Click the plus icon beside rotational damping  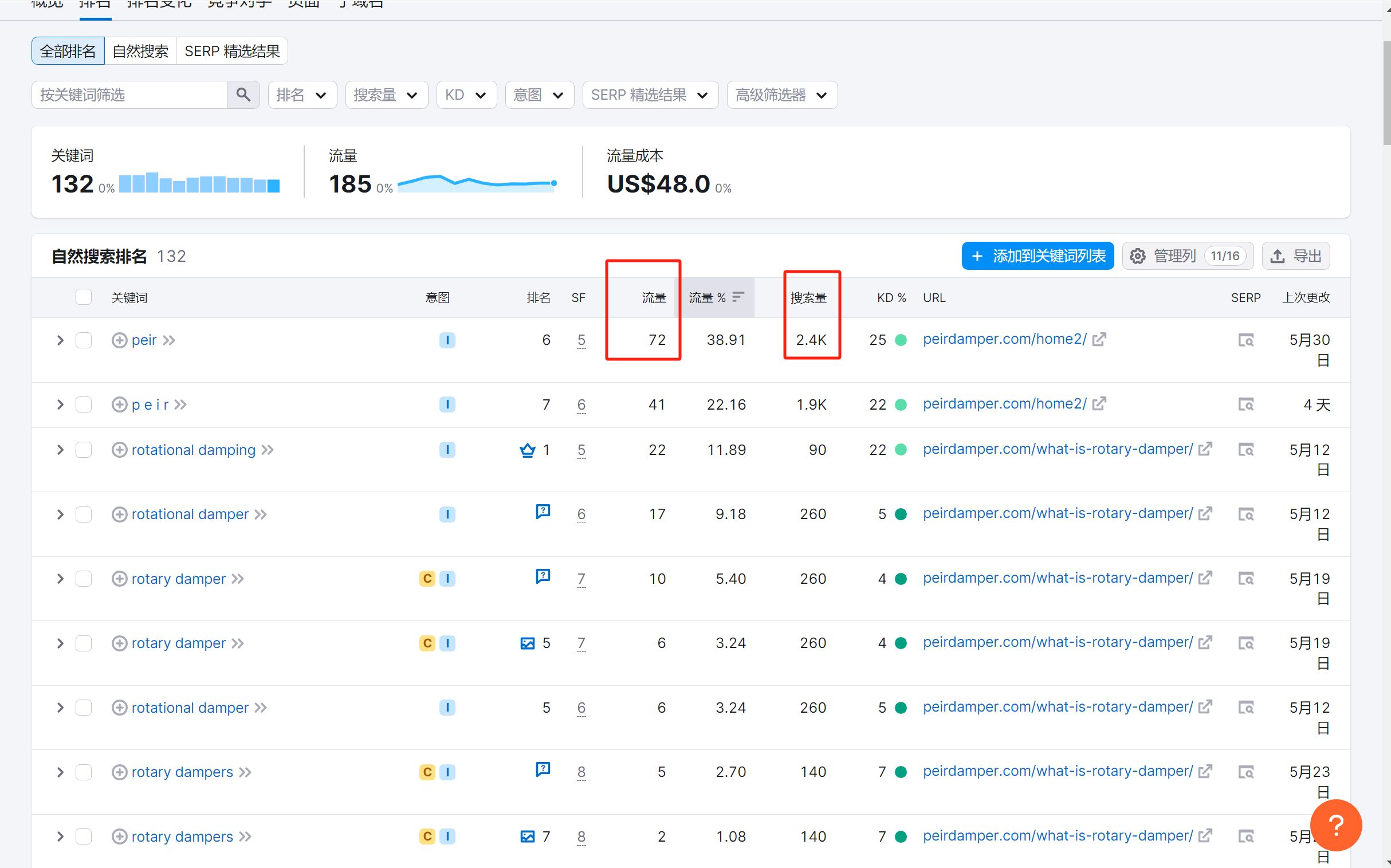pyautogui.click(x=119, y=450)
